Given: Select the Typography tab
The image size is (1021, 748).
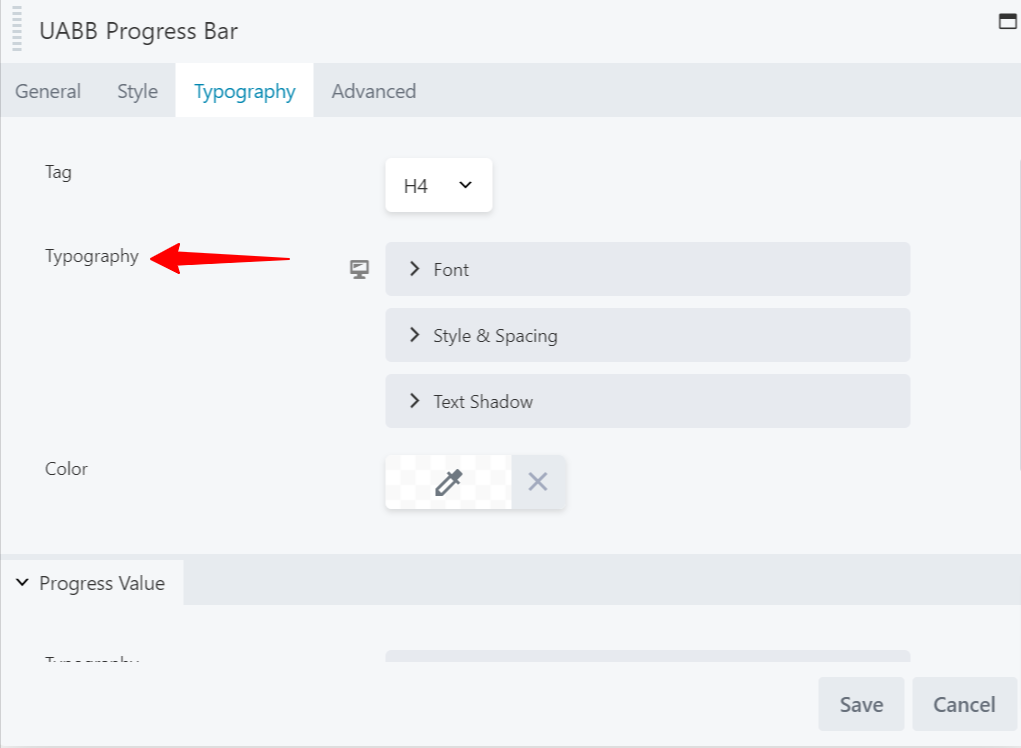Looking at the screenshot, I should tap(244, 91).
